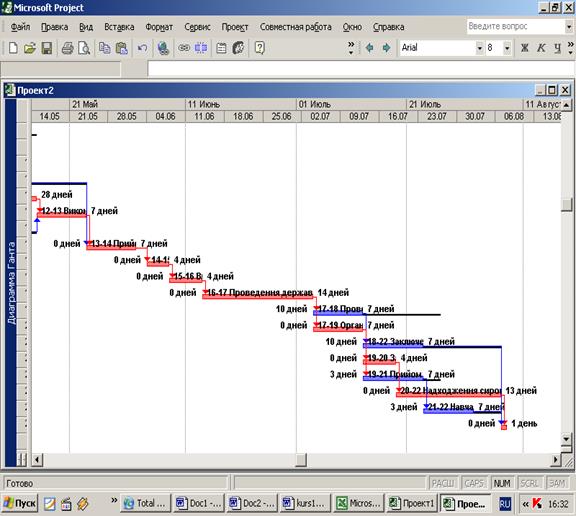Create a new project file icon

[x=13, y=48]
